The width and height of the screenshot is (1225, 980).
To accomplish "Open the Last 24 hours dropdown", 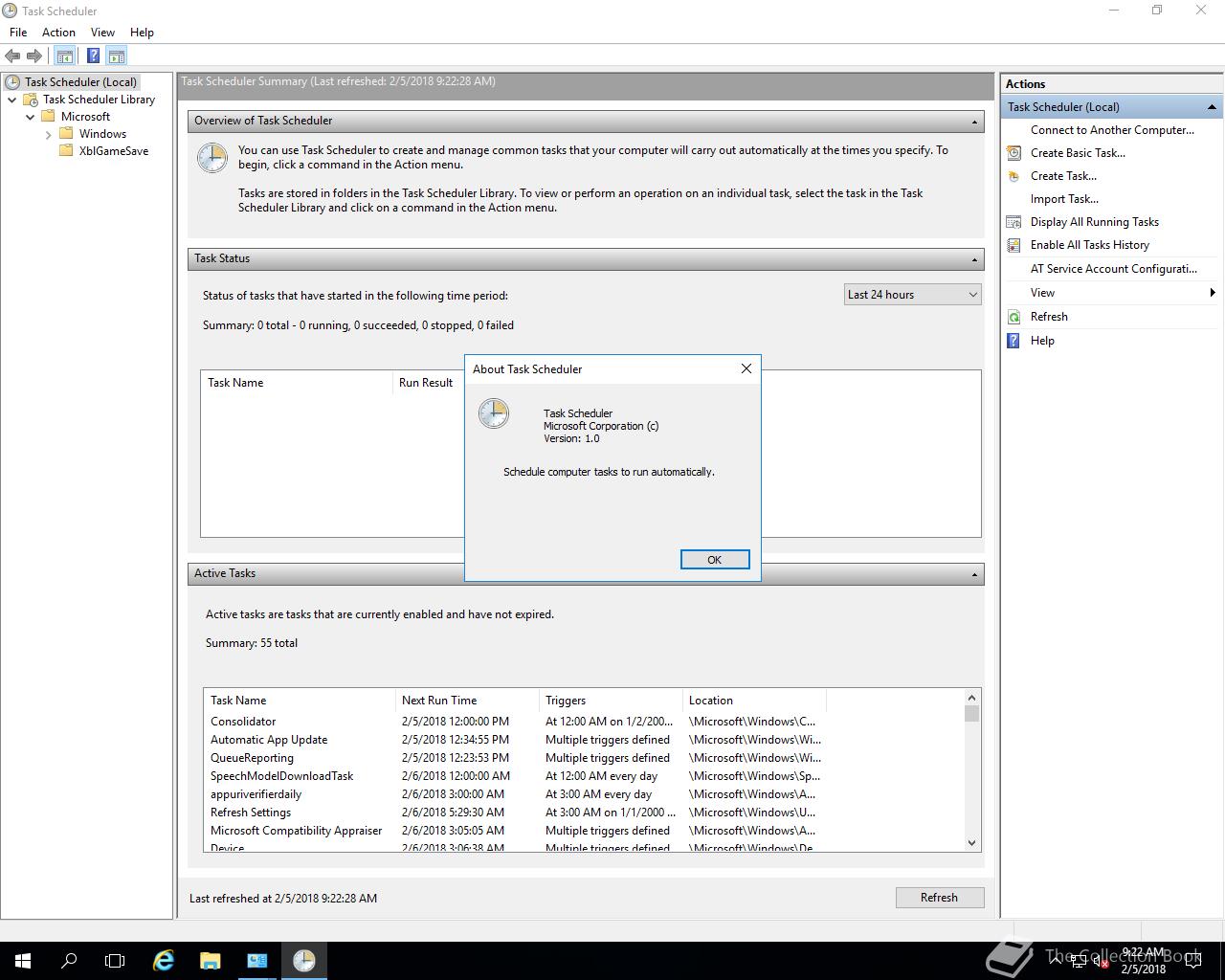I will tap(913, 295).
